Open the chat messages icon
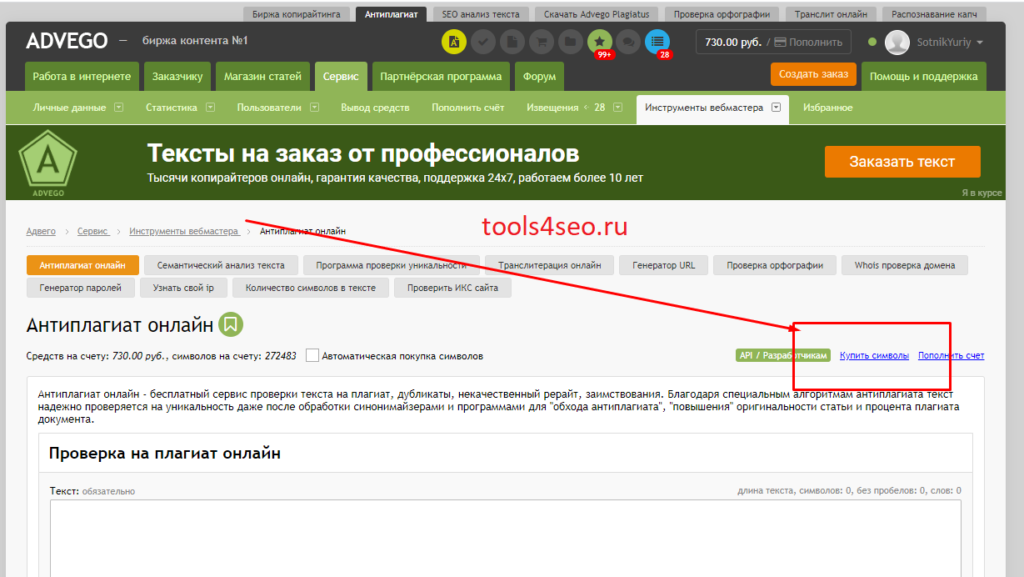This screenshot has height=577, width=1024. pos(628,42)
